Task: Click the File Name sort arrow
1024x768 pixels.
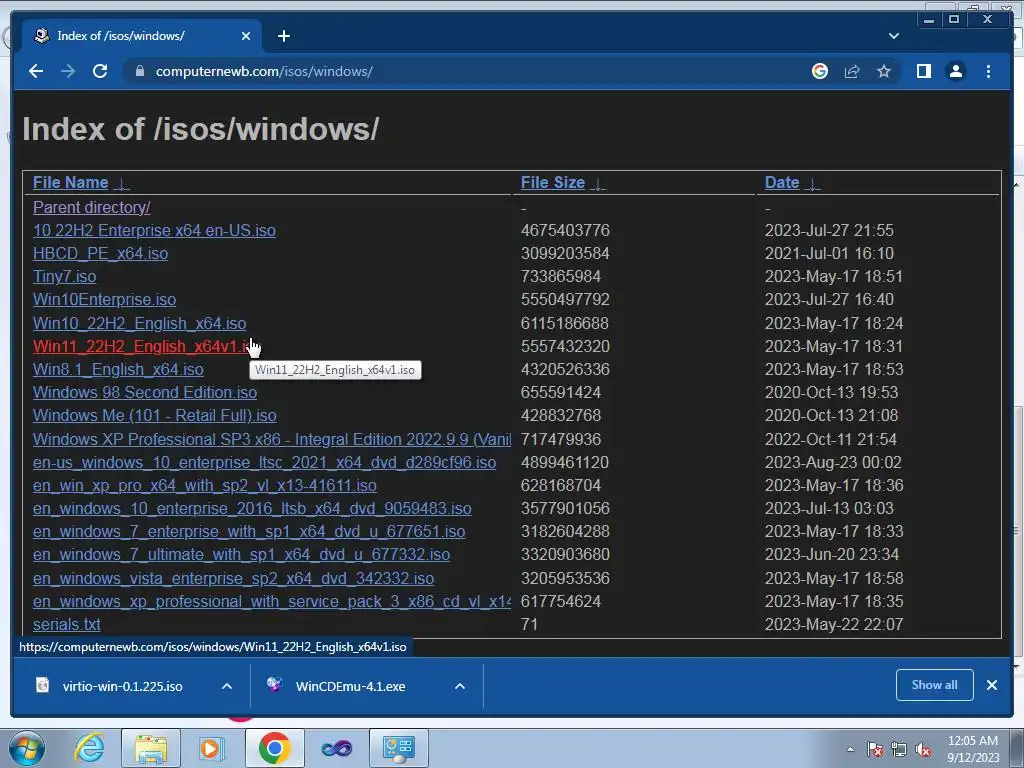Action: 121,184
